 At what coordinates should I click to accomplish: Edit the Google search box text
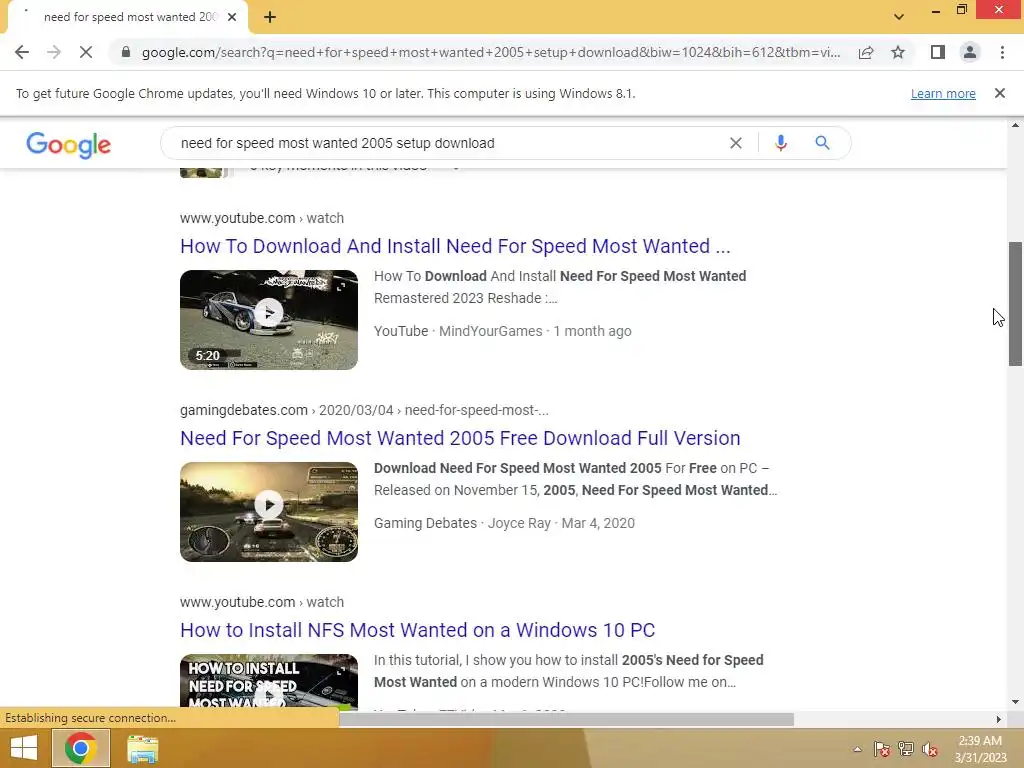[x=451, y=143]
